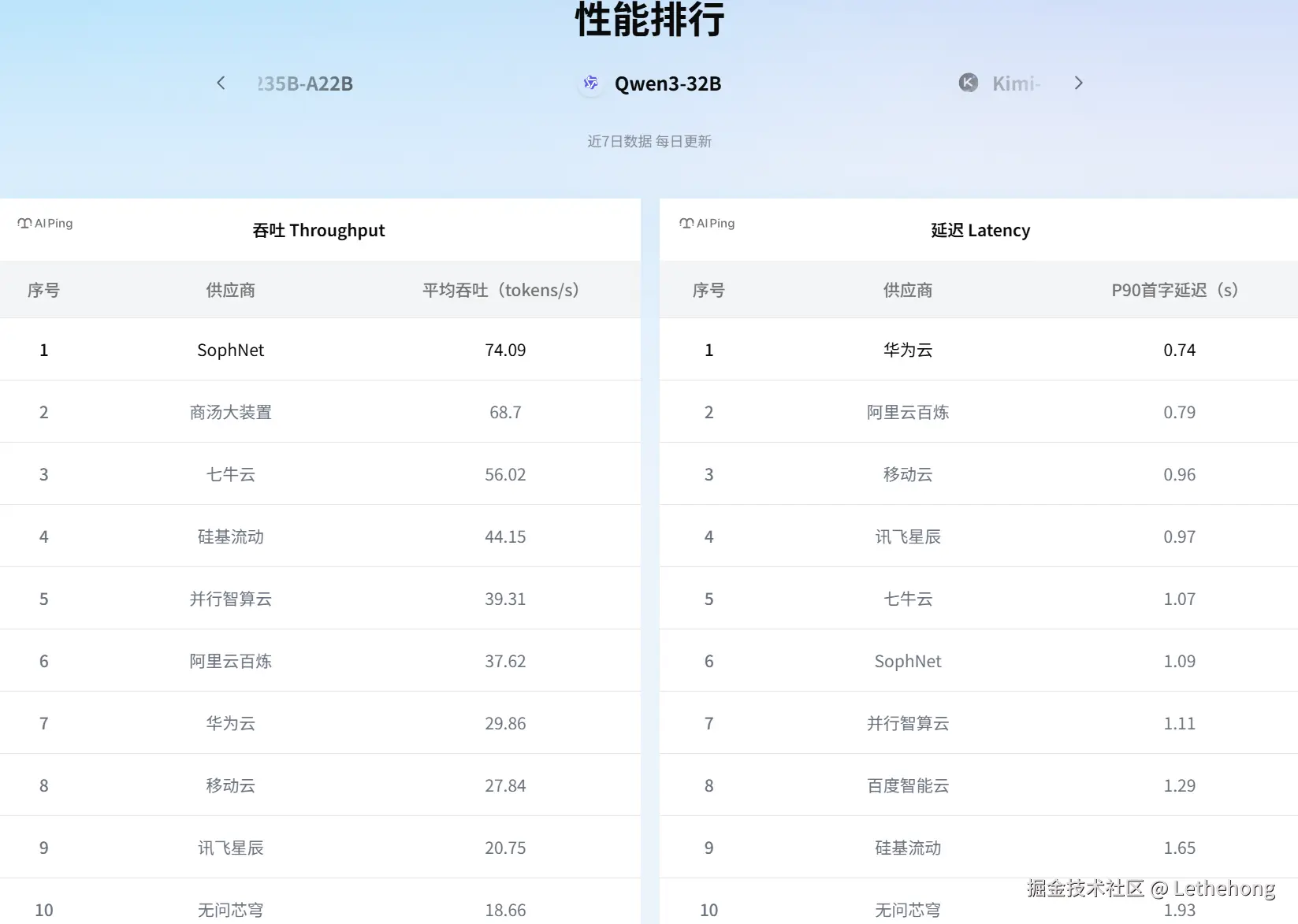Click the 吞吐 Throughput panel title
This screenshot has height=924, width=1298.
tap(318, 230)
